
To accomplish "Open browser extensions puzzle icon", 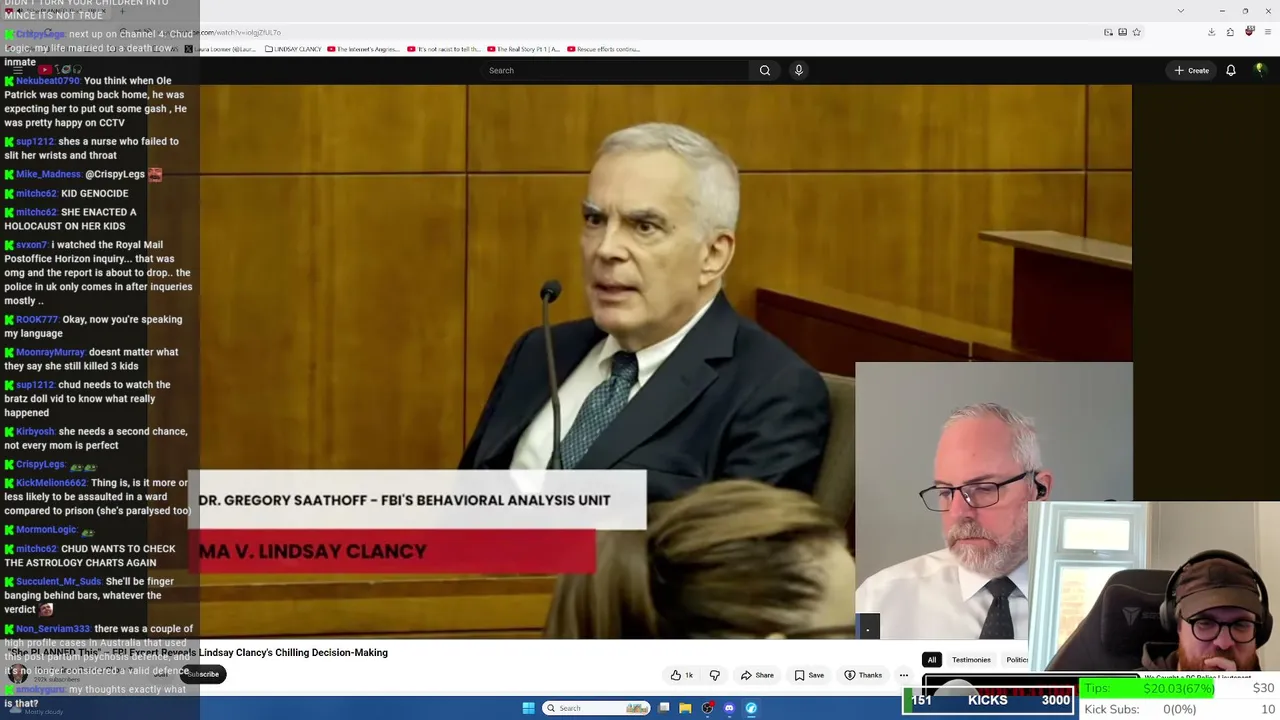I will coord(1230,32).
